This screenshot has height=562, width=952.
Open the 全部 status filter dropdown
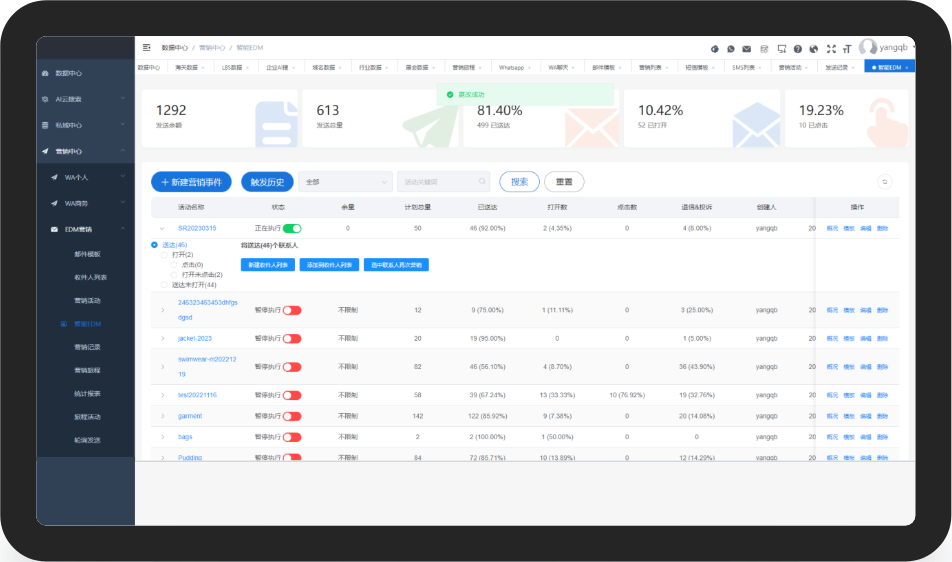(x=345, y=182)
